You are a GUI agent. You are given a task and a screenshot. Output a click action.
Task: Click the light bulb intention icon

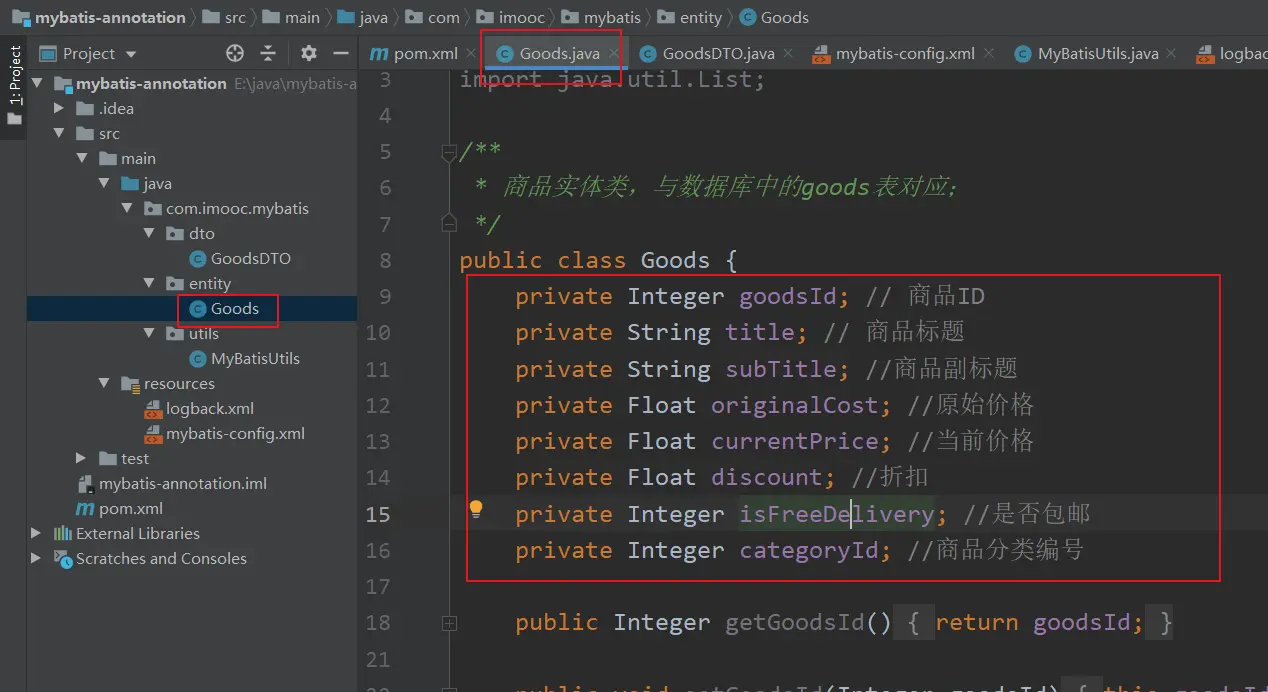[476, 510]
